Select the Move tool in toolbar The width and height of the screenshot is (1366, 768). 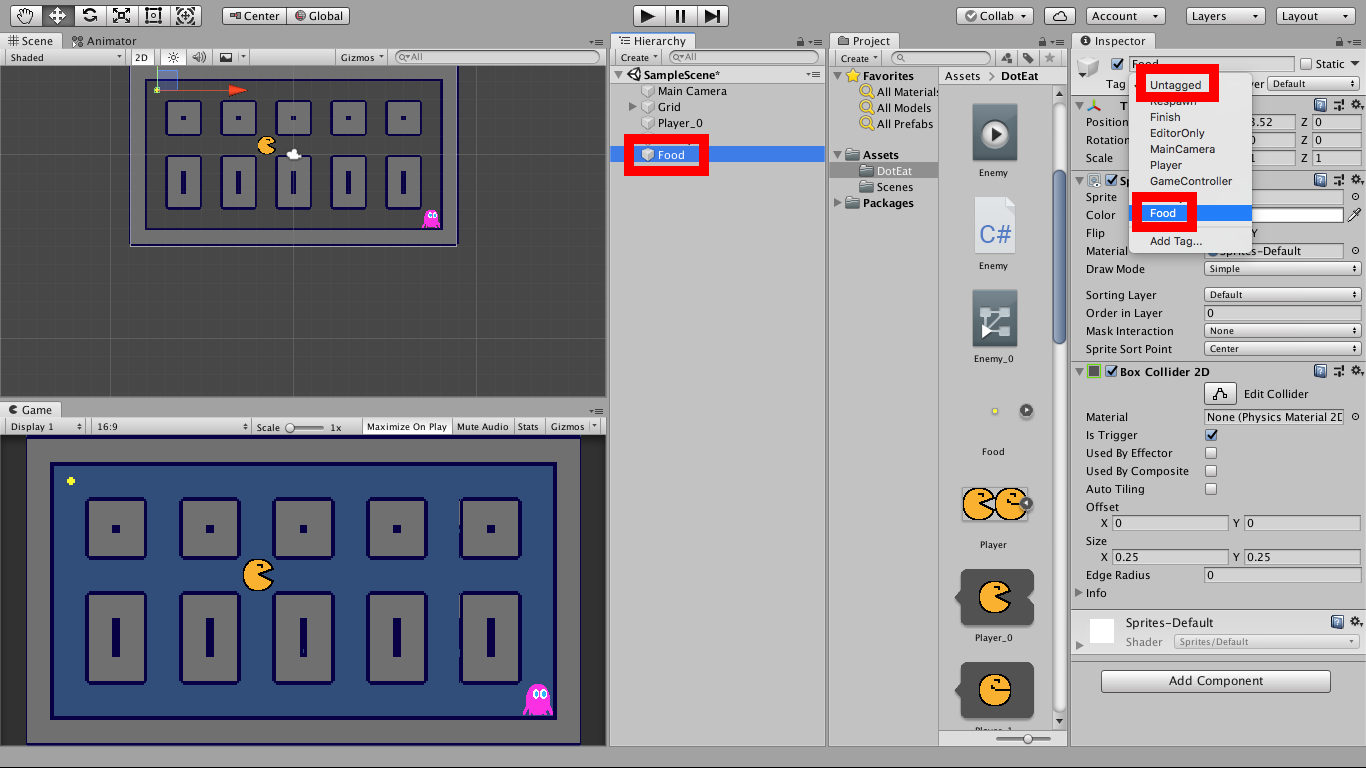57,16
